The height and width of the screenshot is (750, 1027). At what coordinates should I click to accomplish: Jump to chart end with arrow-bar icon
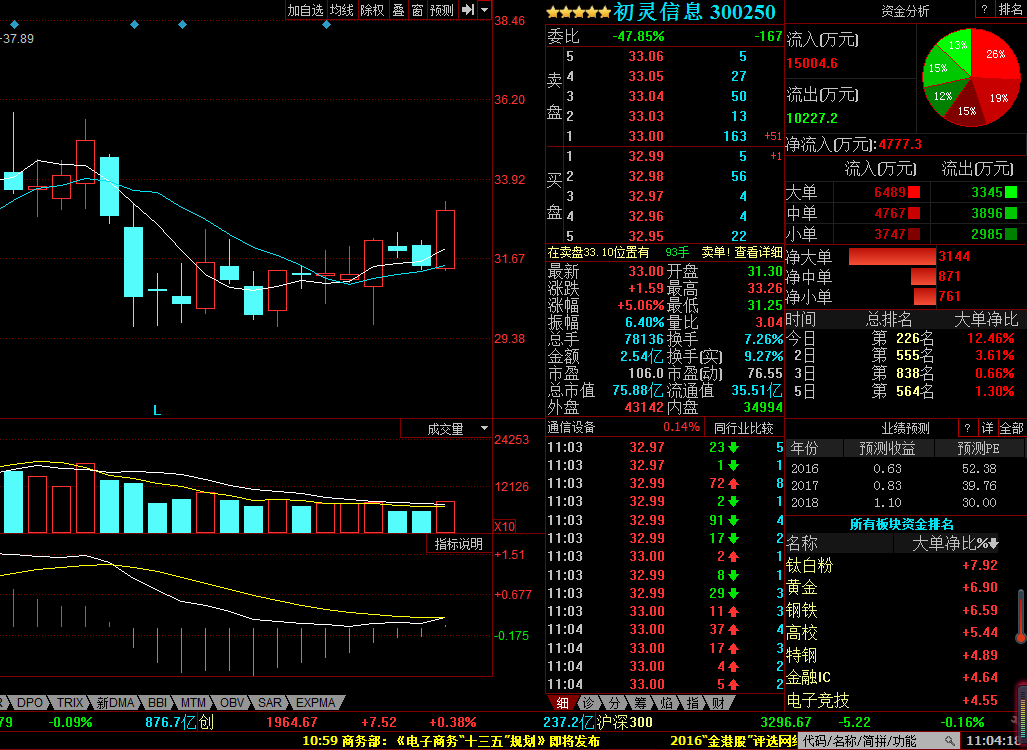point(468,10)
